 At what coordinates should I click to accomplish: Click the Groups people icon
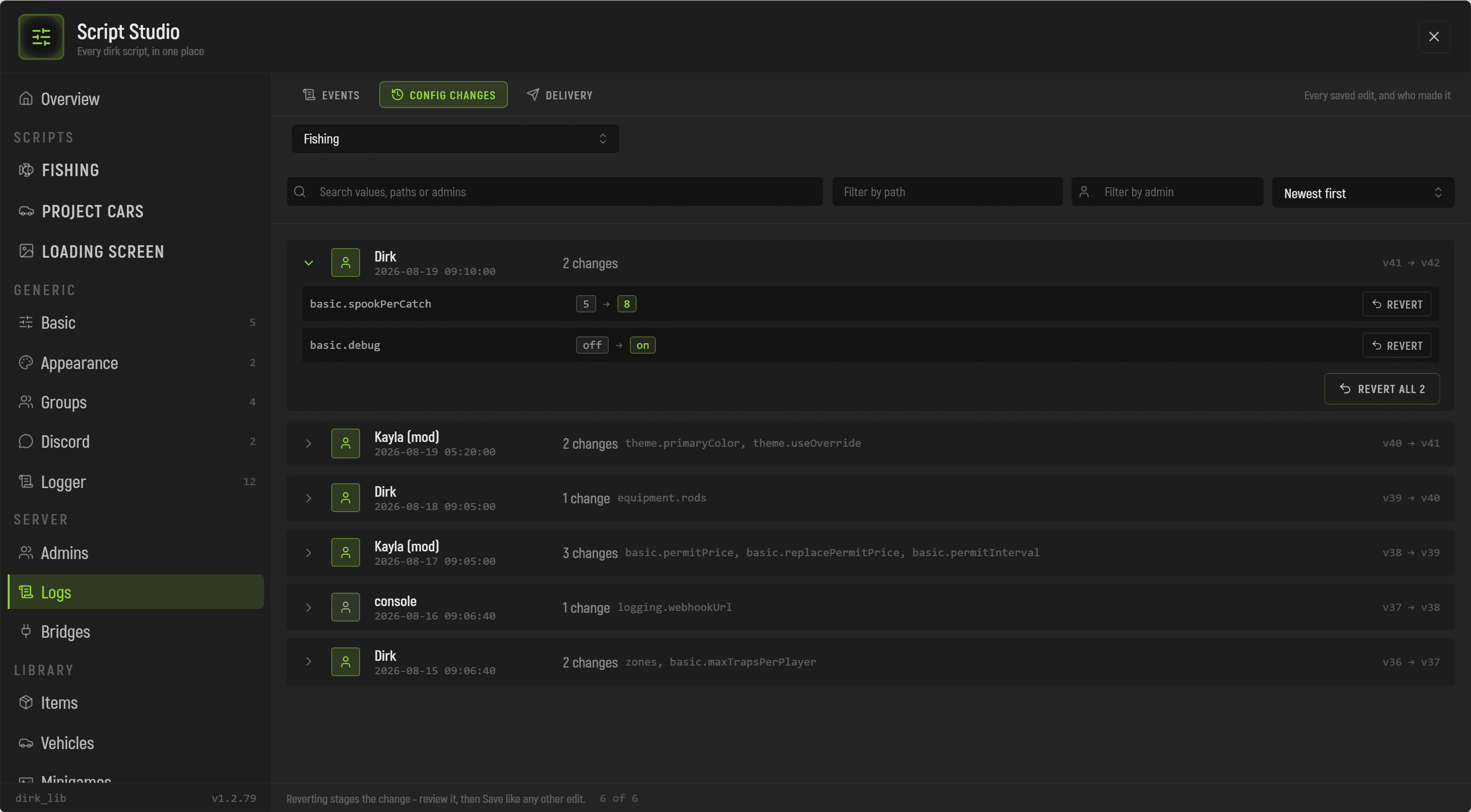click(26, 402)
